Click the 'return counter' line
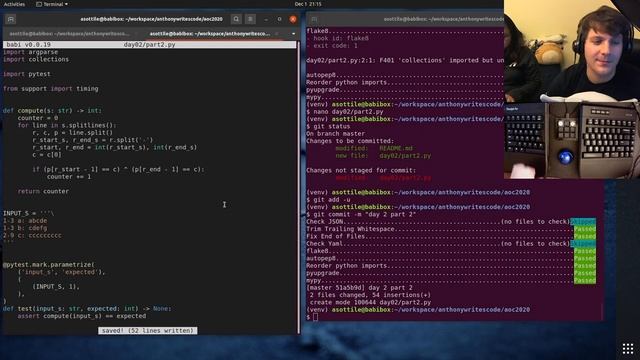This screenshot has width=640, height=360. point(43,191)
